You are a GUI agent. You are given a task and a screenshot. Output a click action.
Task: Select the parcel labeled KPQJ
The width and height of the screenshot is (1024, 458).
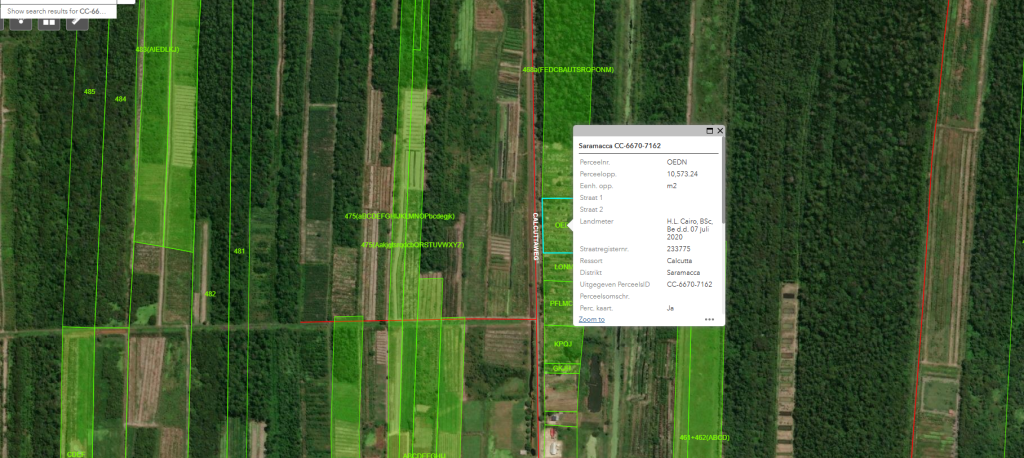click(x=562, y=344)
